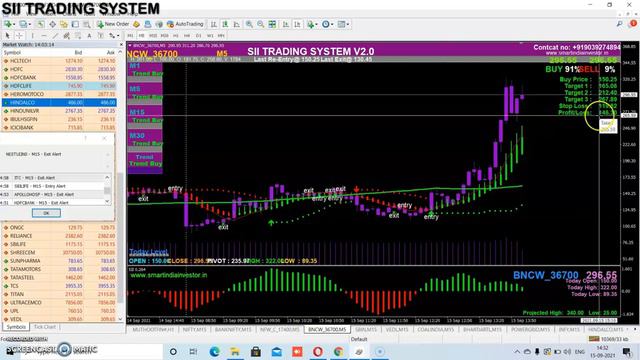Enable chart auto scroll icon
The height and width of the screenshot is (360, 640).
pos(286,24)
